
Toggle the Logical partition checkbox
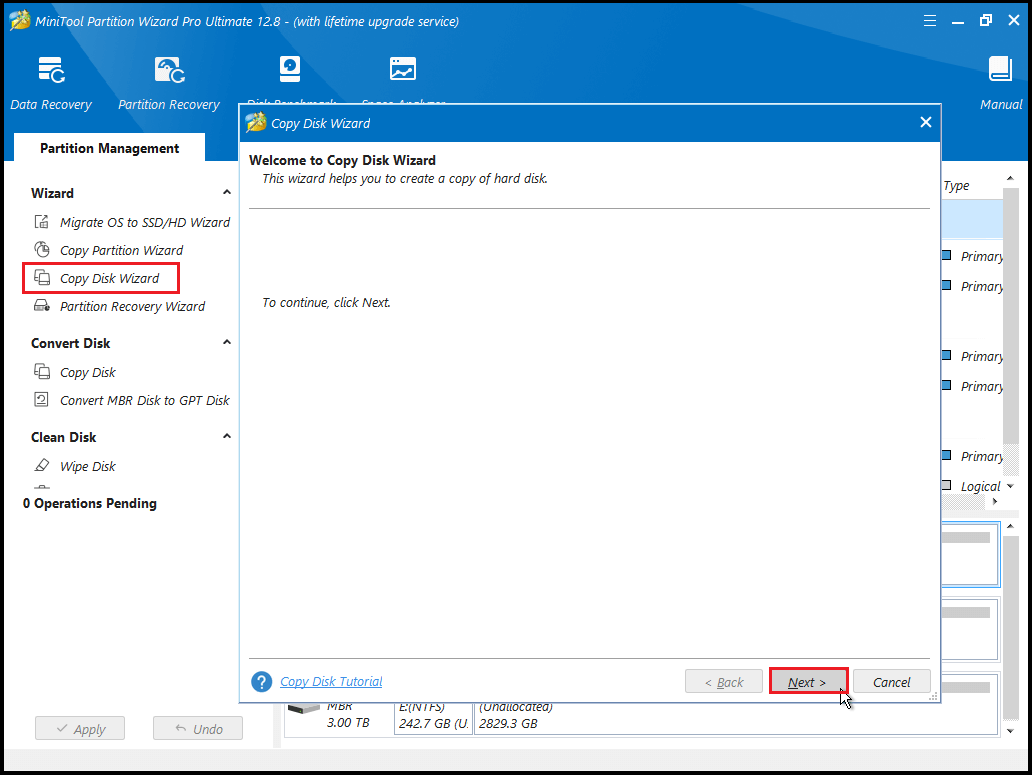(944, 486)
